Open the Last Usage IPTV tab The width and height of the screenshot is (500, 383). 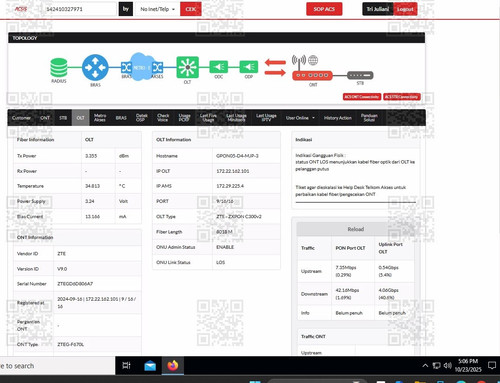pyautogui.click(x=266, y=118)
